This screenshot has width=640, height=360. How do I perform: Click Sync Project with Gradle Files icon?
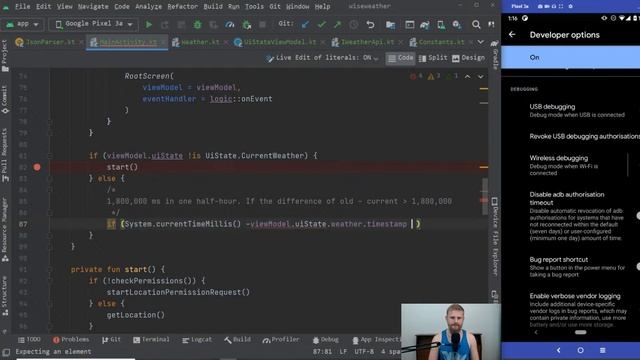(424, 24)
